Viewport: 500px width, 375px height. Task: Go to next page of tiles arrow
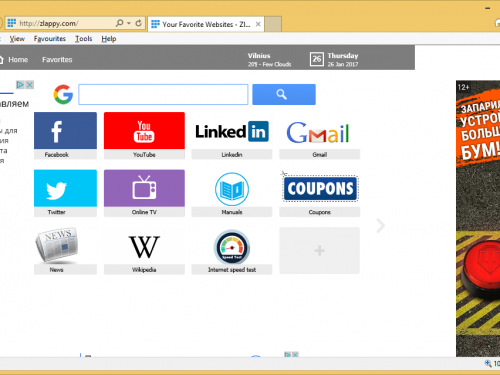coord(380,226)
